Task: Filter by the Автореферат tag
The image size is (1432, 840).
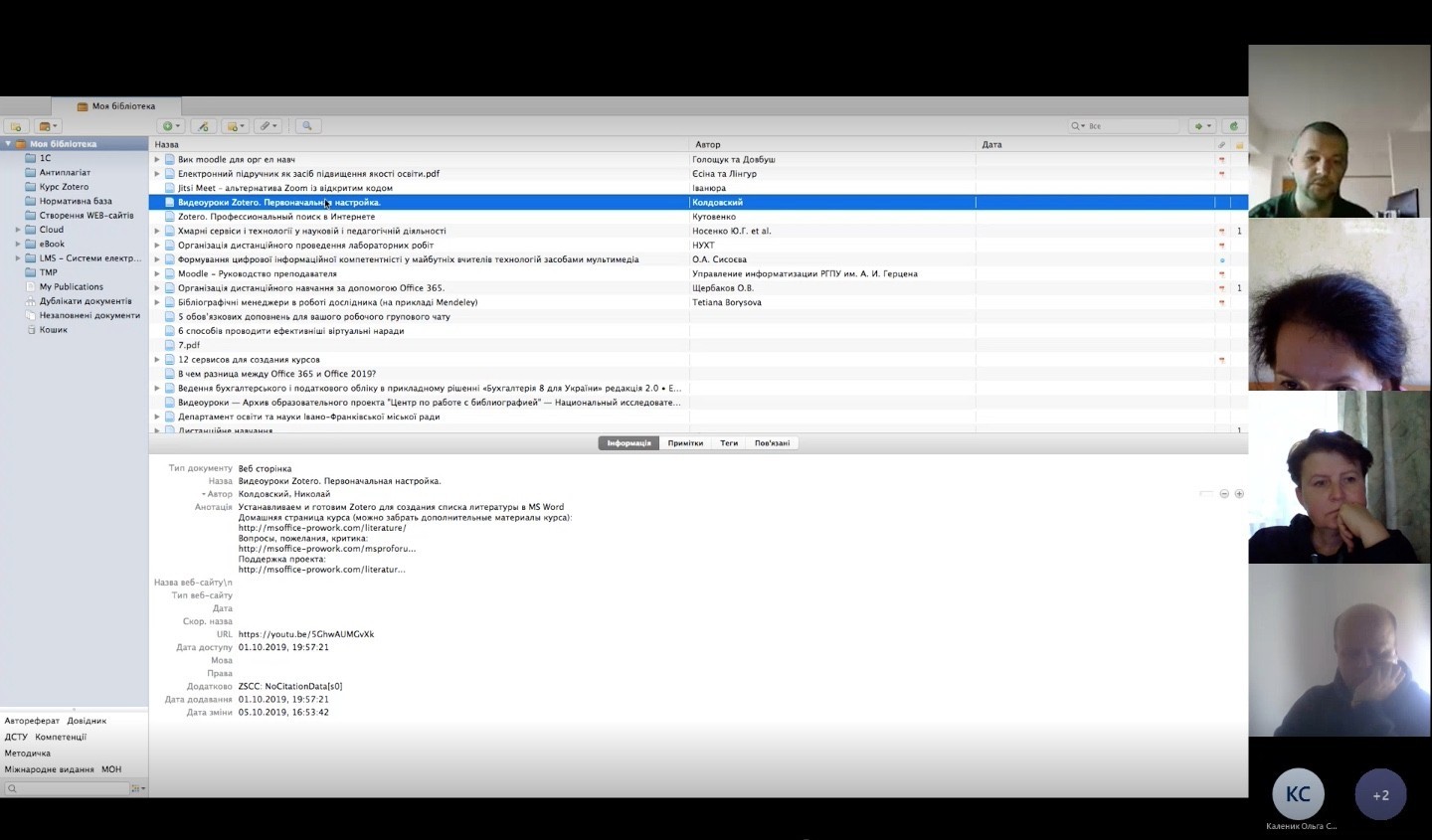Action: 32,721
